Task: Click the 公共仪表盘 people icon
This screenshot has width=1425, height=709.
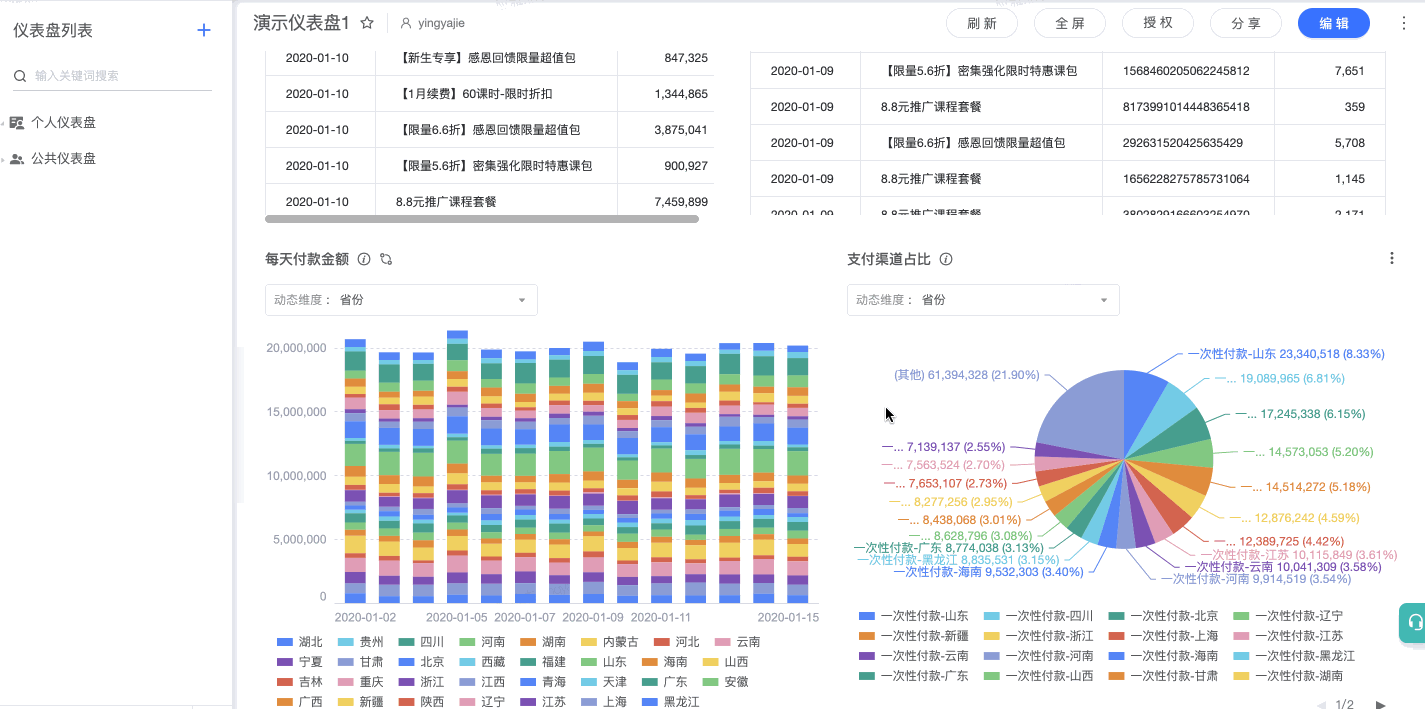Action: point(17,159)
